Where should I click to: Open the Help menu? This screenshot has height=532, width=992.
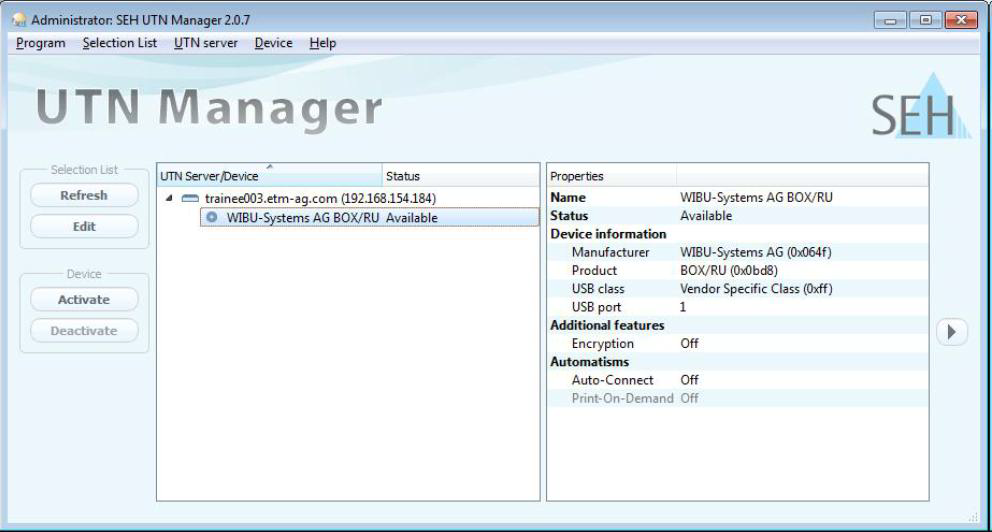323,43
